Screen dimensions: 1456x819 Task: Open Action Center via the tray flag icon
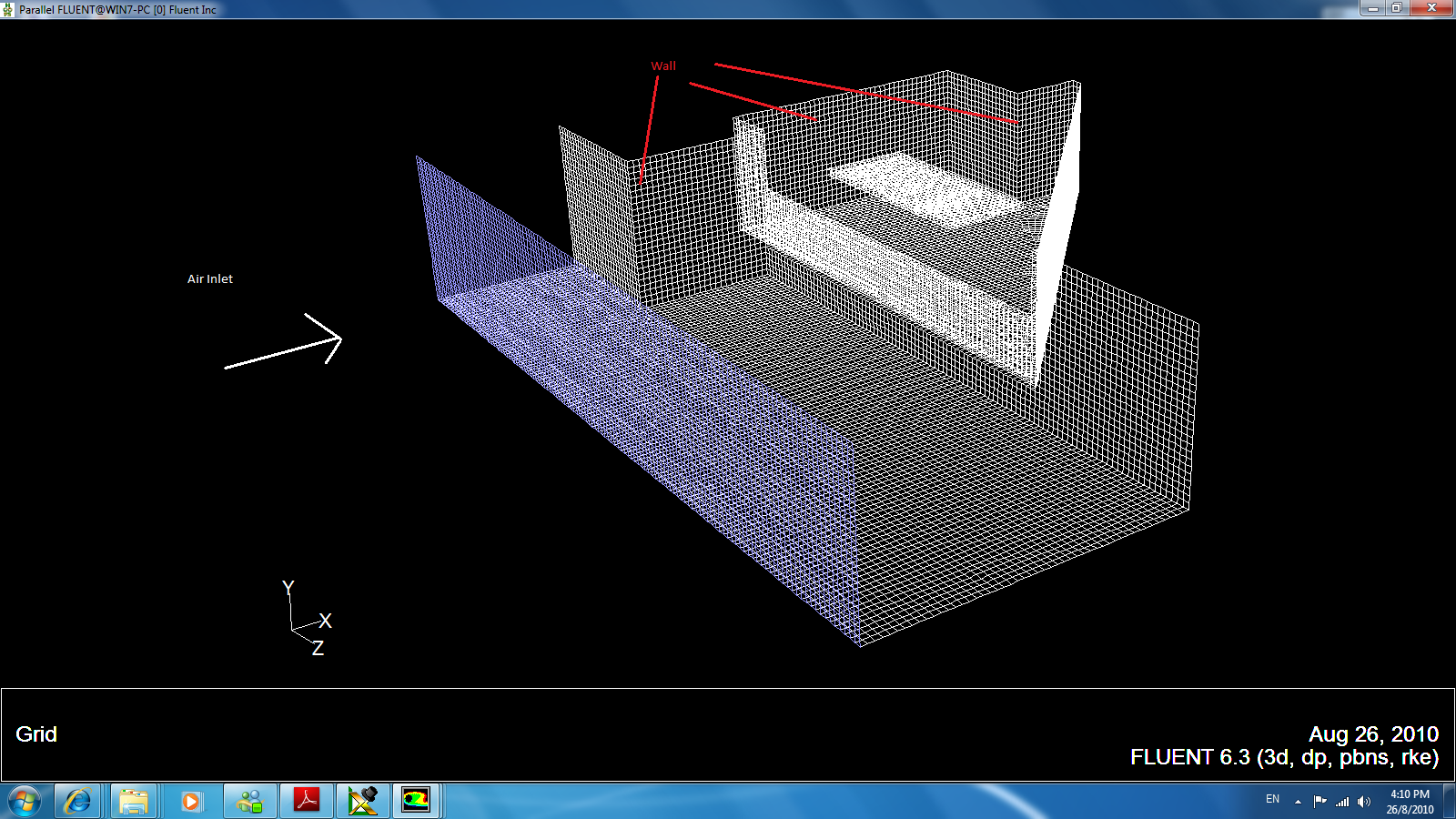click(1319, 802)
